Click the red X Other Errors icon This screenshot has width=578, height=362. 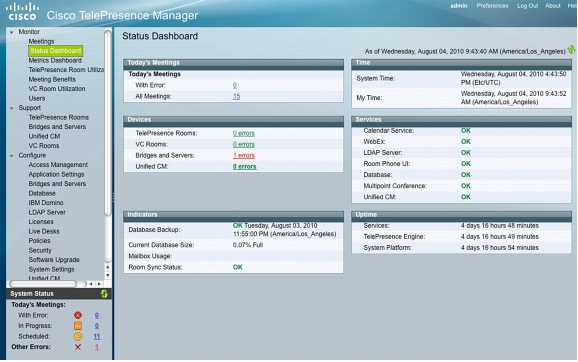(78, 347)
